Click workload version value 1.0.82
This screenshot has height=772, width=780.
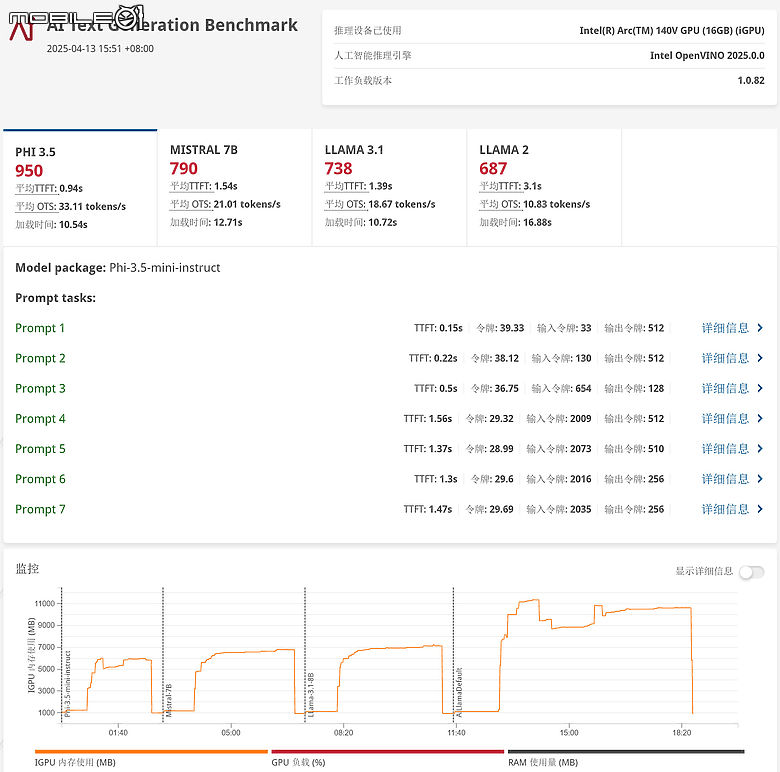pos(751,80)
